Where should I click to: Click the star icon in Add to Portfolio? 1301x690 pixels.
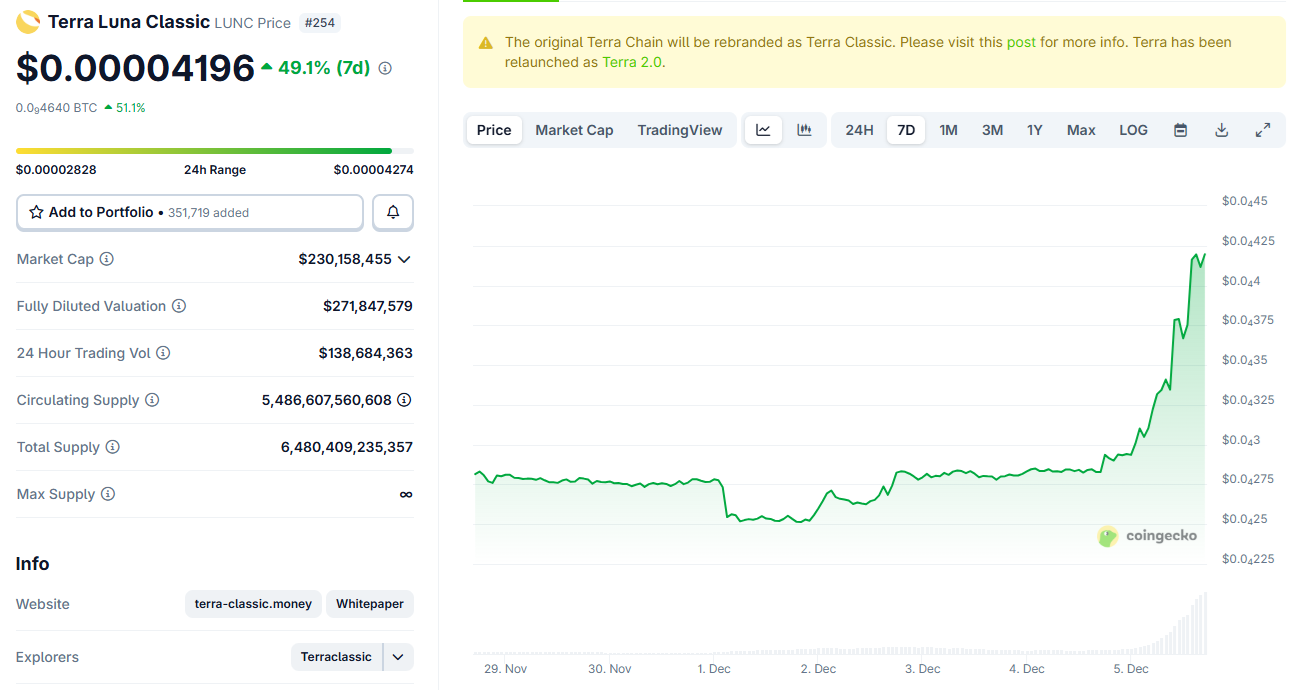point(36,212)
